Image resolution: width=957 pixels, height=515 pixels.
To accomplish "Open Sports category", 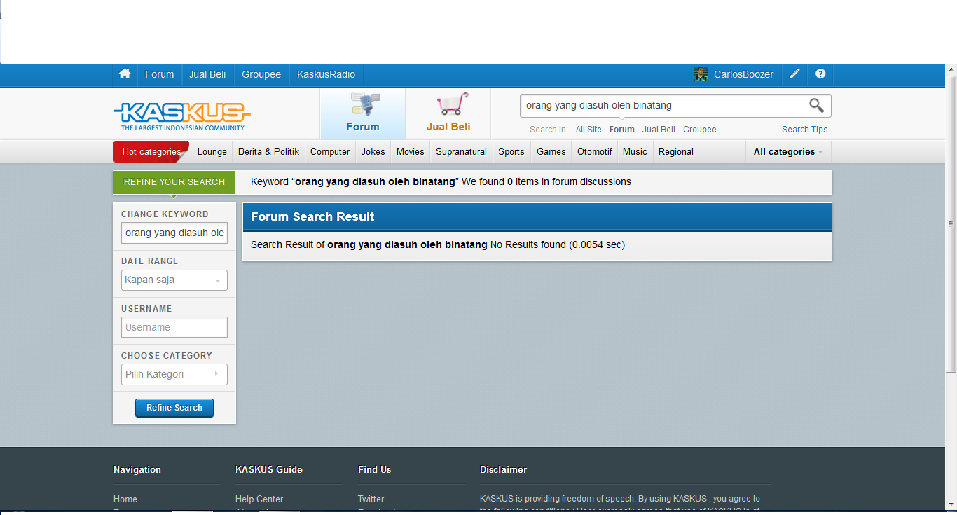I will (x=511, y=152).
